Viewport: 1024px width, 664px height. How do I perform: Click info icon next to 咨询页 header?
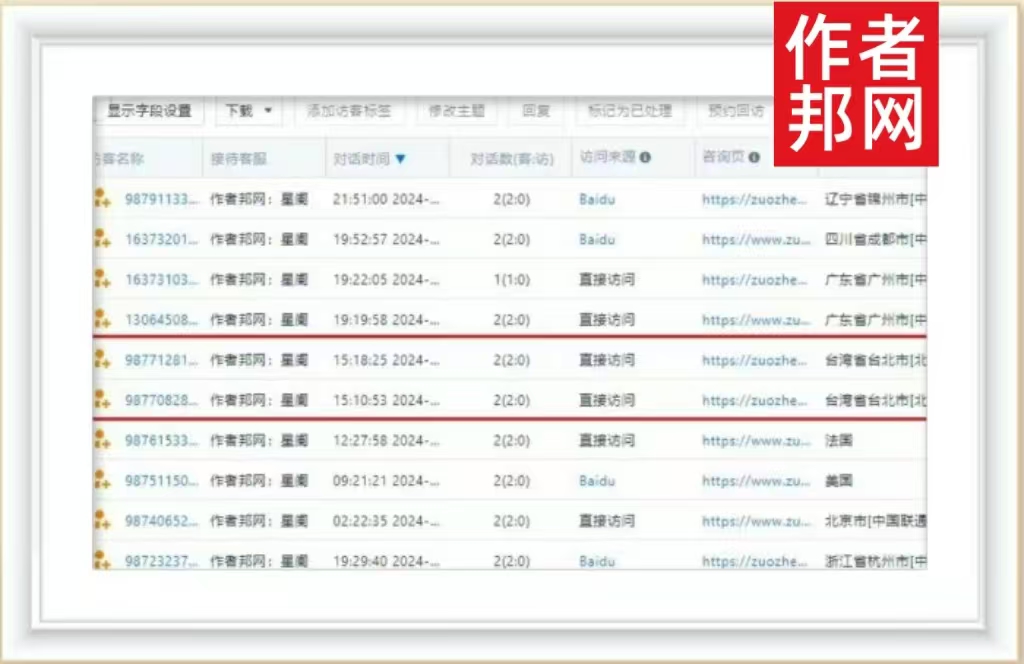754,158
